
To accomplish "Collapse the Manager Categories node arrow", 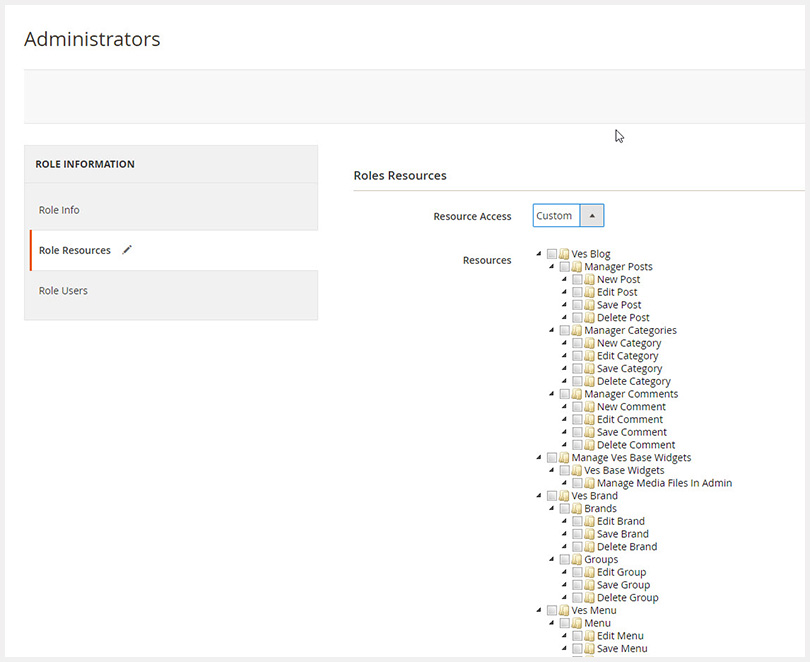I will pos(552,330).
